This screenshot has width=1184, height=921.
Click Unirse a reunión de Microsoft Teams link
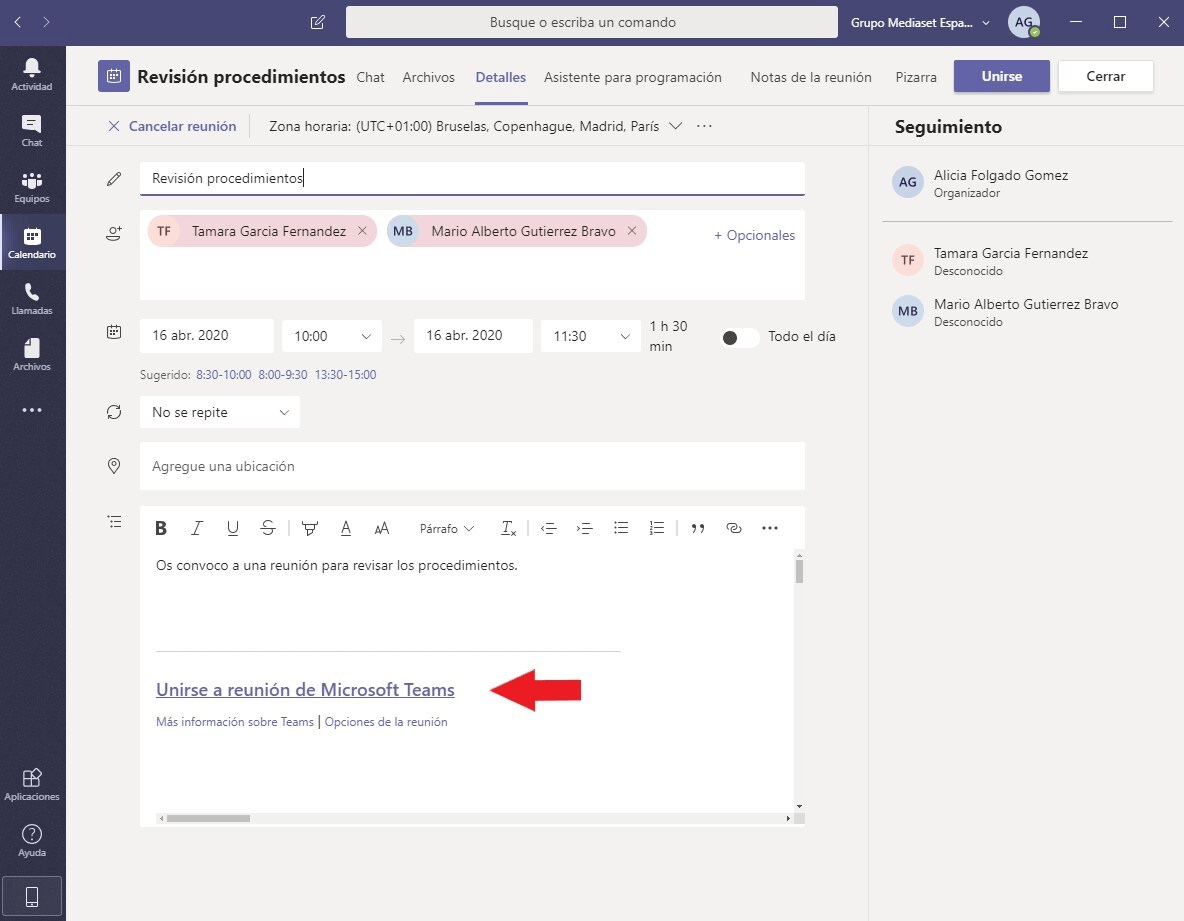point(305,690)
